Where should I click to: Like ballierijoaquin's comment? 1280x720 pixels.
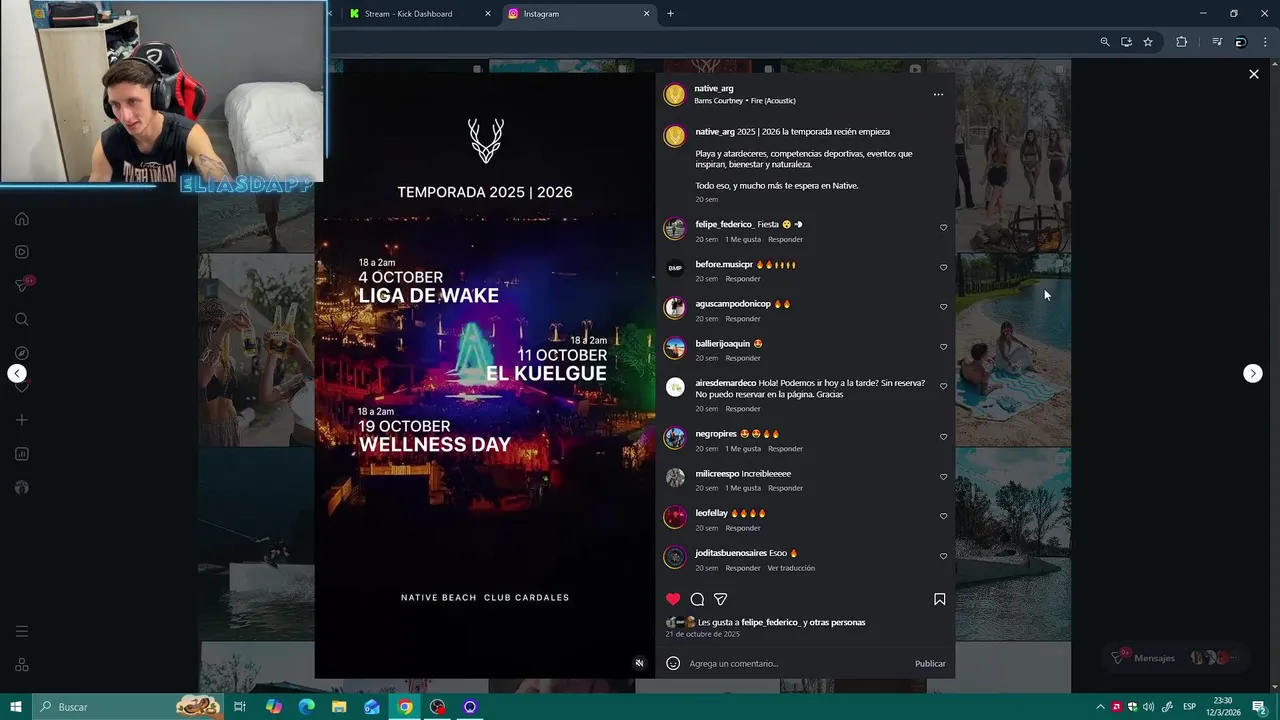click(943, 347)
